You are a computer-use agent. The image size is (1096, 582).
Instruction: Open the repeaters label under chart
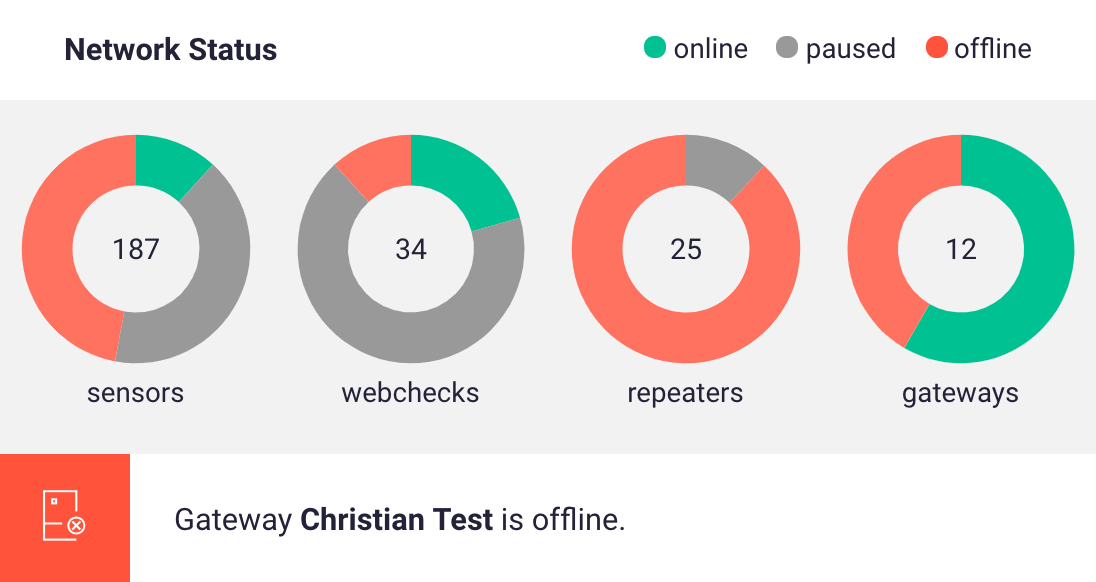pyautogui.click(x=686, y=393)
